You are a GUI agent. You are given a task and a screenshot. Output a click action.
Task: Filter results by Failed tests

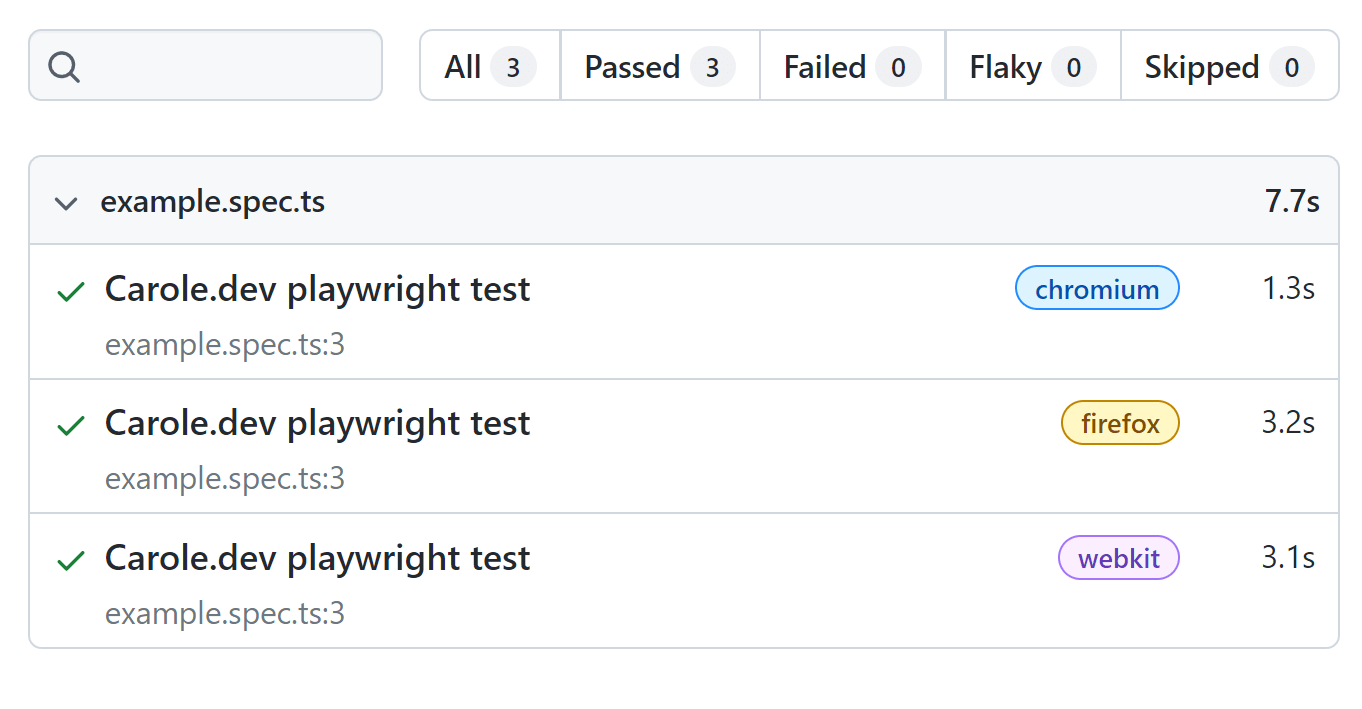851,67
